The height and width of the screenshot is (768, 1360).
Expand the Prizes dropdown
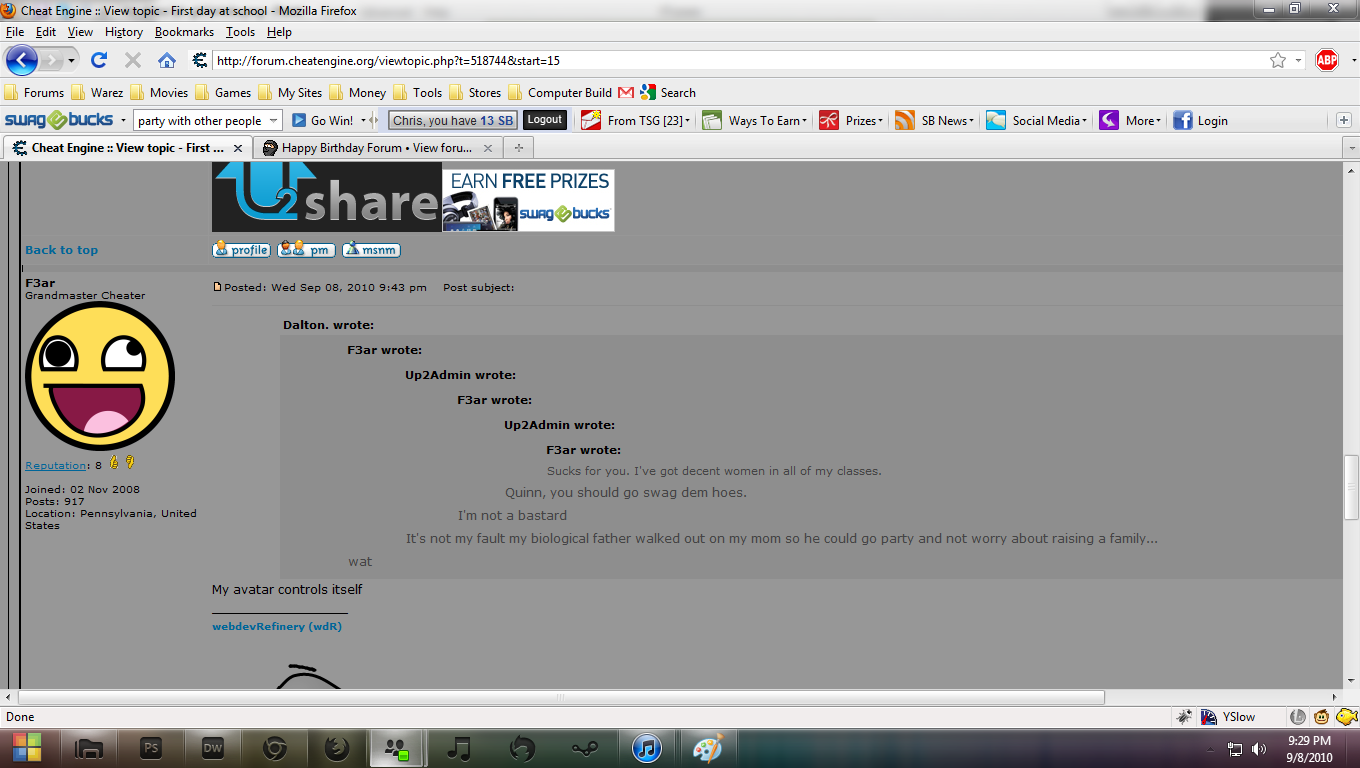click(x=881, y=121)
